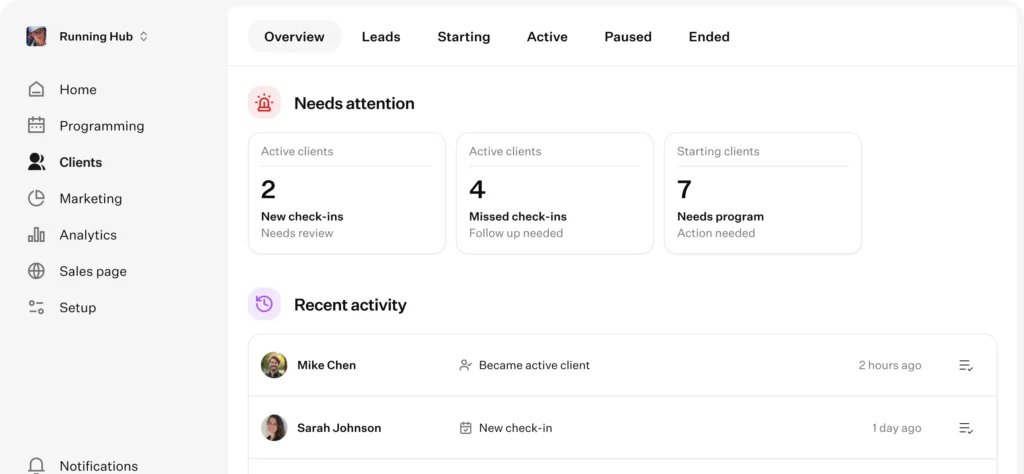This screenshot has width=1024, height=474.
Task: Open Home in the sidebar
Action: [78, 89]
